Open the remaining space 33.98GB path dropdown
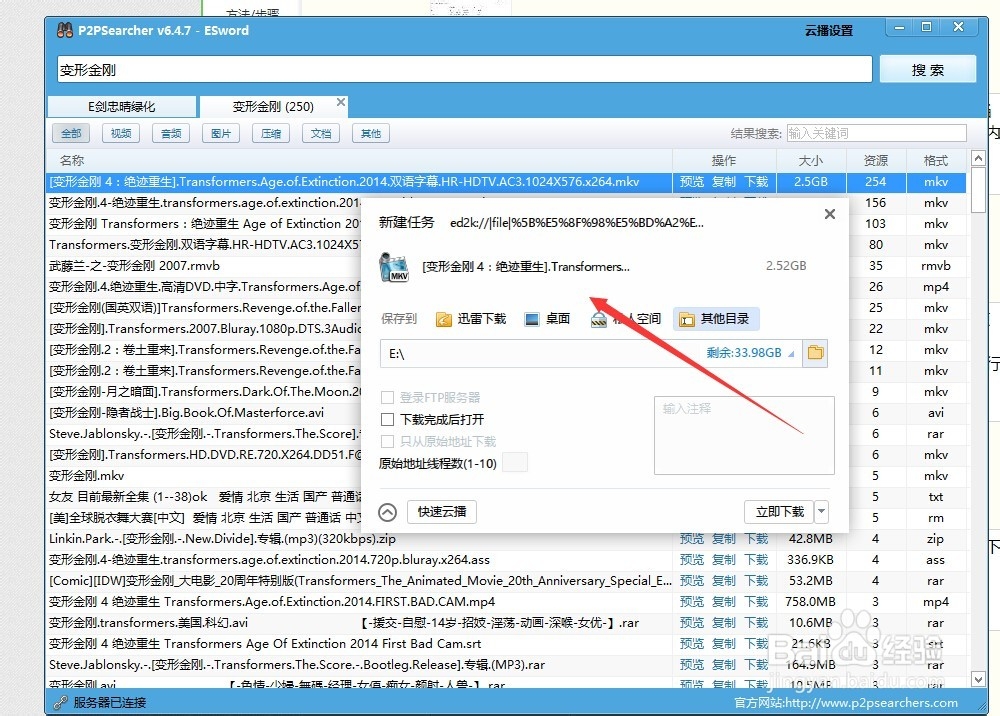The image size is (1000, 716). (x=791, y=353)
